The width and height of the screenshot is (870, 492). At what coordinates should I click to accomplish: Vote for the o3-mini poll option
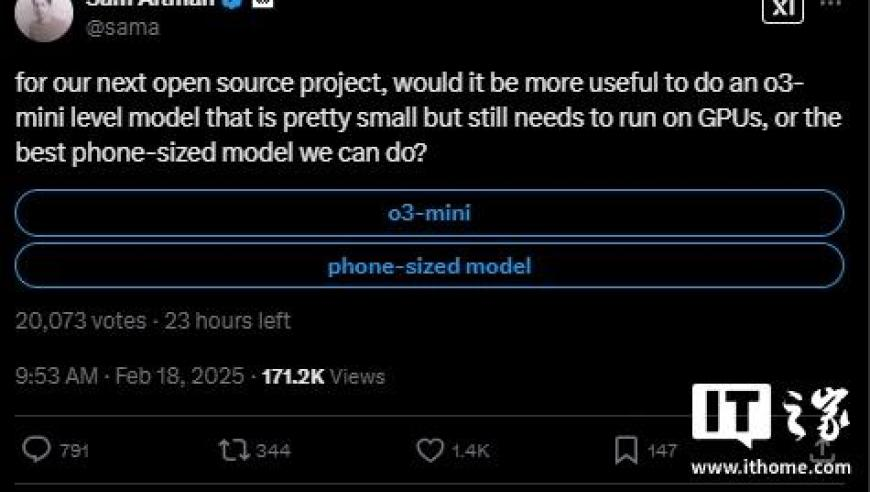pyautogui.click(x=429, y=213)
